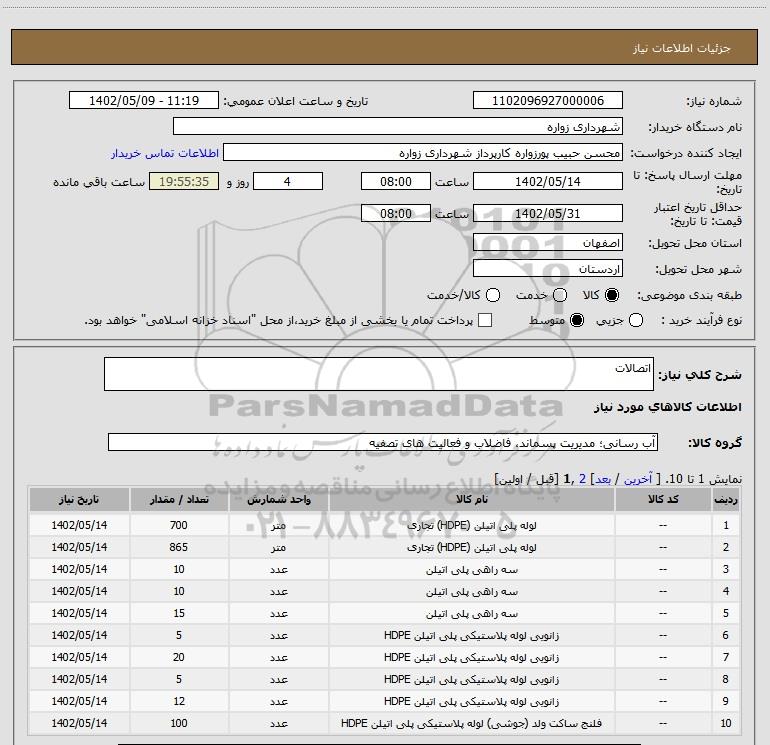This screenshot has width=770, height=745.
Task: Select the کالا radio button
Action: pyautogui.click(x=612, y=295)
